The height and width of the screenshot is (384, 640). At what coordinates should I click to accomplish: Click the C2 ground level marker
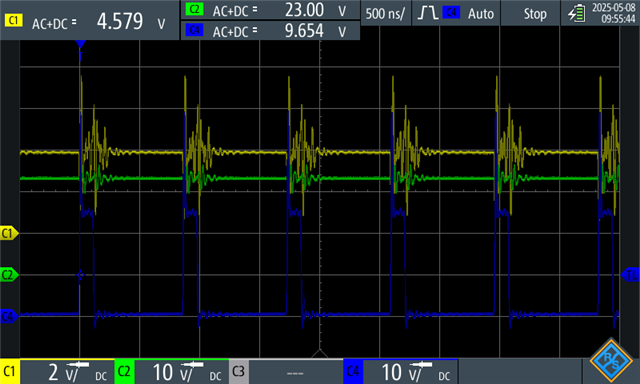(9, 275)
